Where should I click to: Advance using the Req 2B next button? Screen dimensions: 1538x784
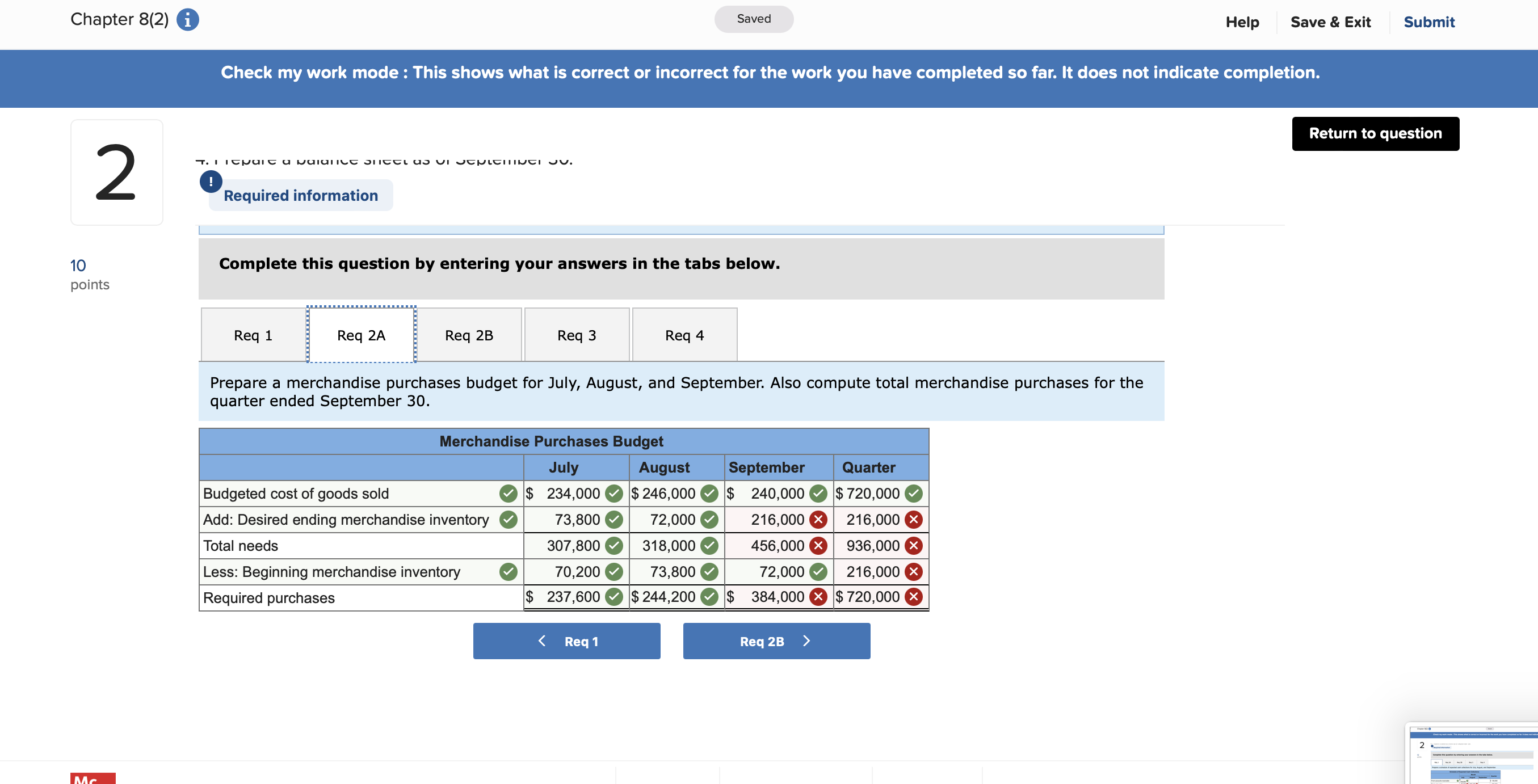coord(776,641)
